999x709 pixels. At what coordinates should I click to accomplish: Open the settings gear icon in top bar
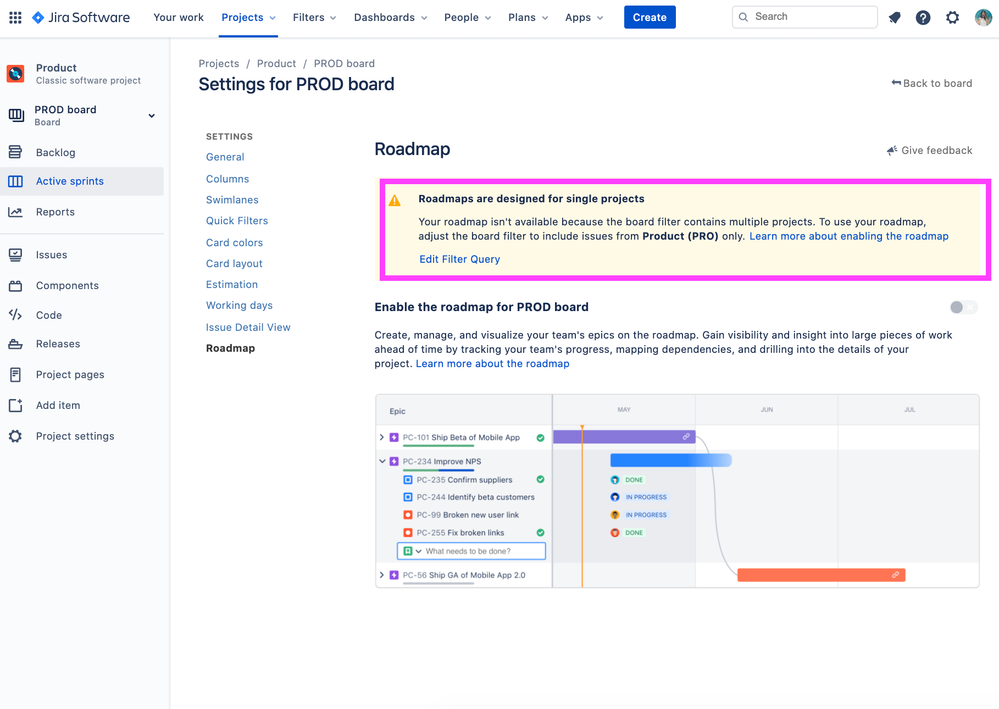952,18
